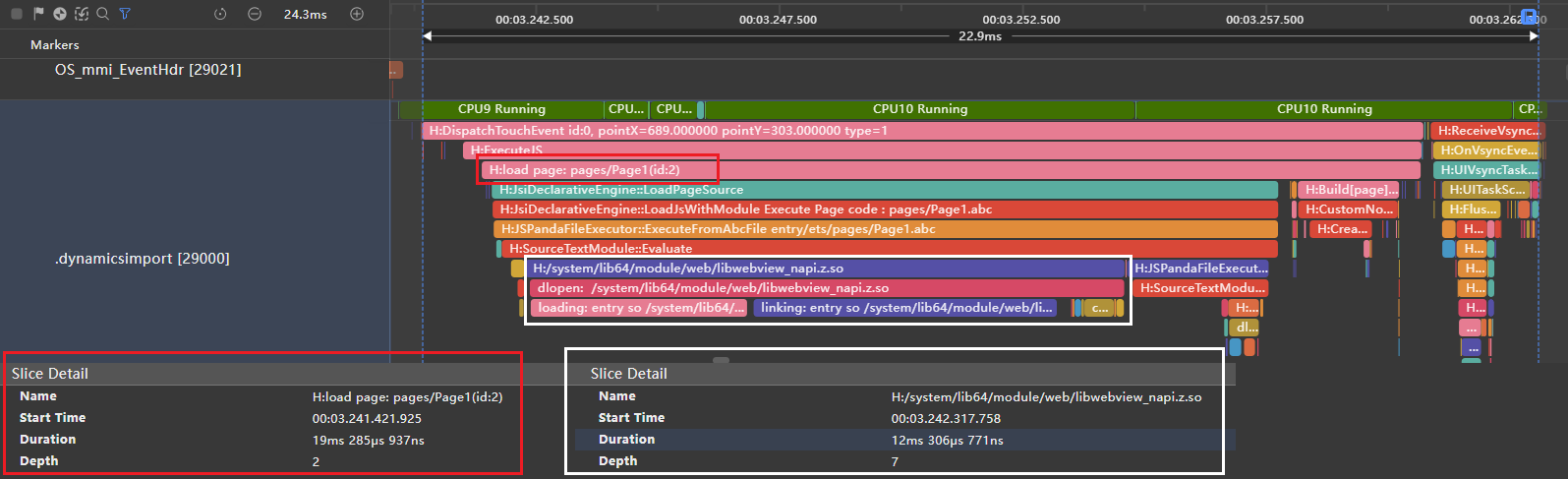The image size is (1568, 479).
Task: Open the search magnifier tool
Action: coord(102,14)
